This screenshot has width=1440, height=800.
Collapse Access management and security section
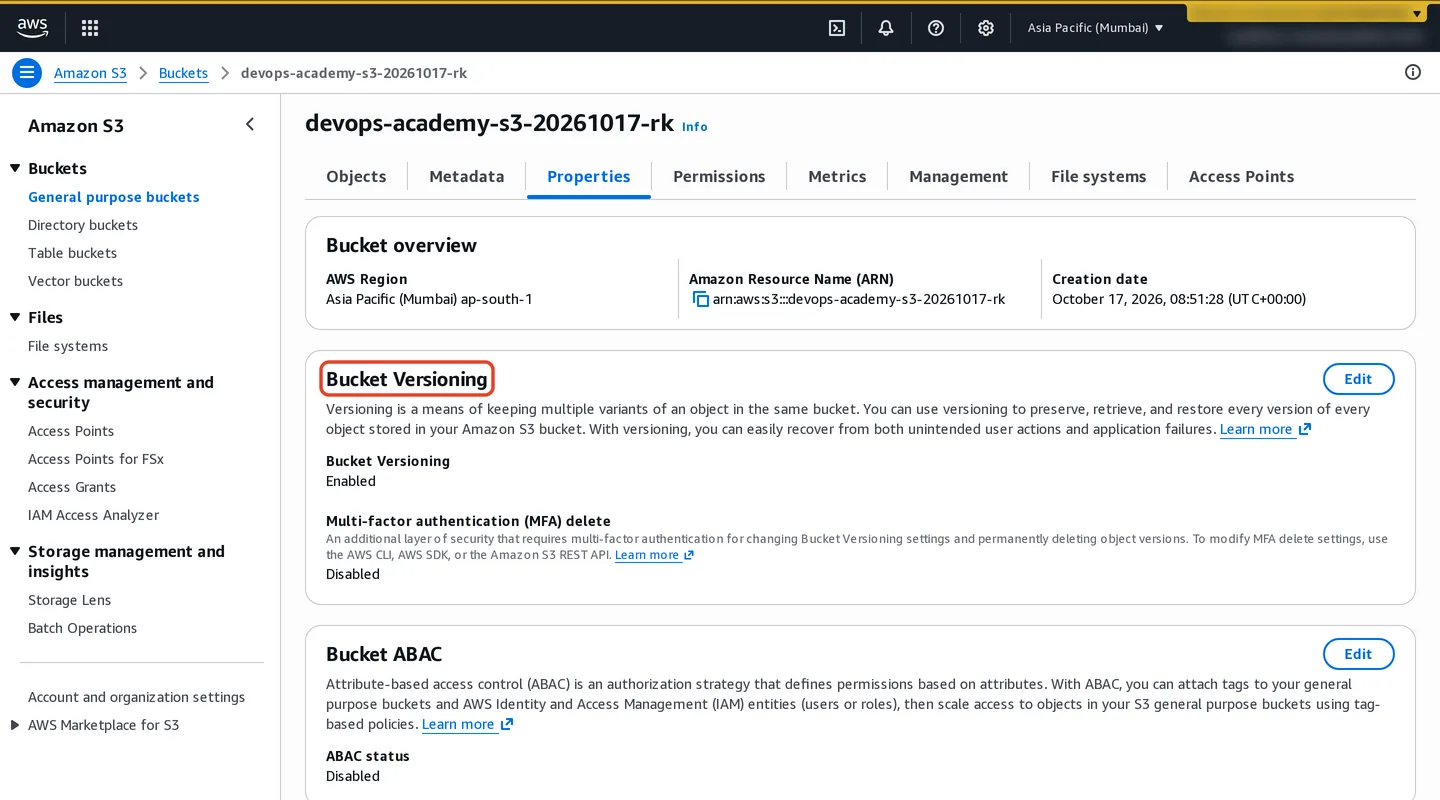pyautogui.click(x=15, y=382)
